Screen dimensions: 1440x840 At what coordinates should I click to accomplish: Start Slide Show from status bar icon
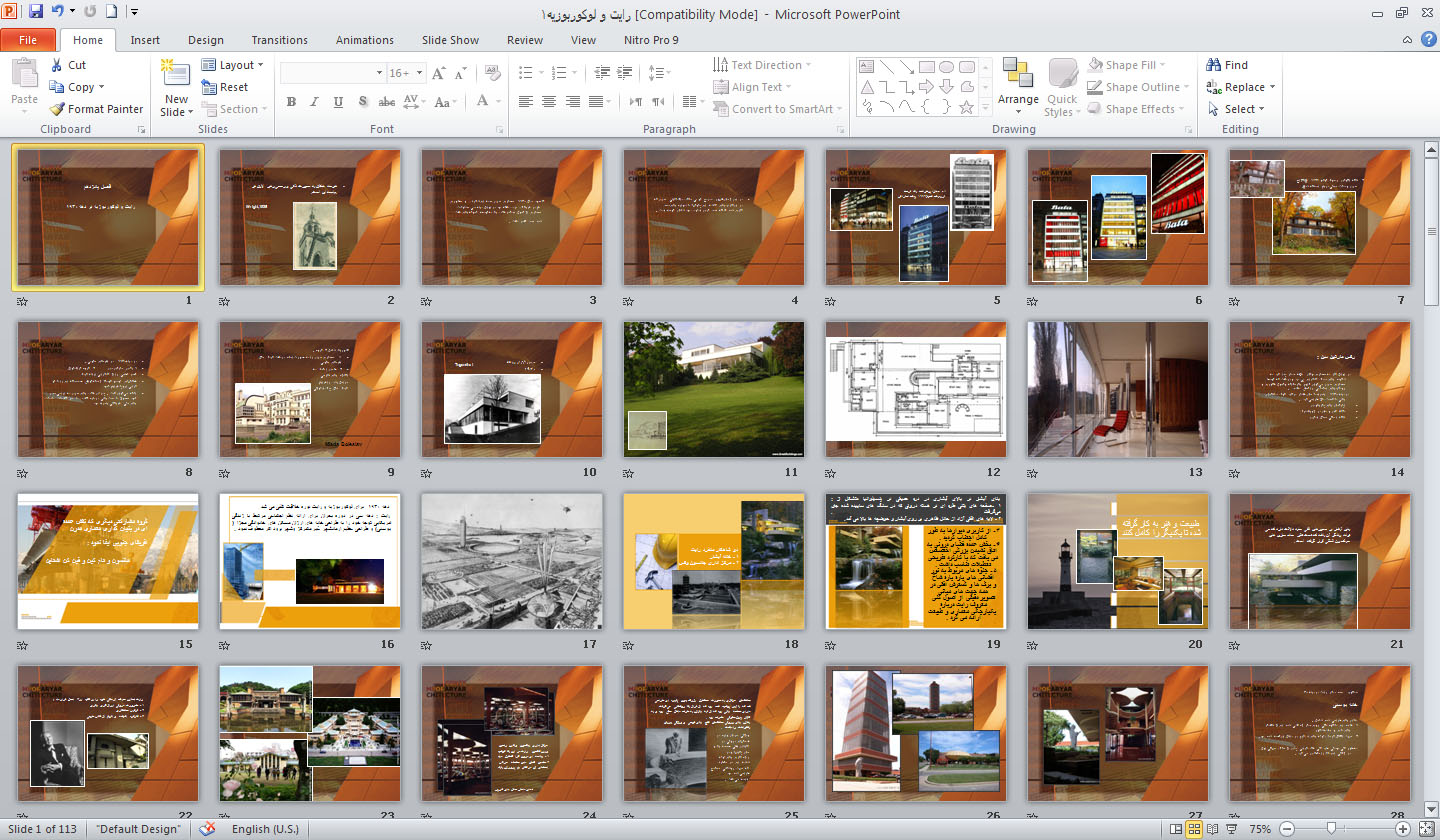(x=1232, y=829)
